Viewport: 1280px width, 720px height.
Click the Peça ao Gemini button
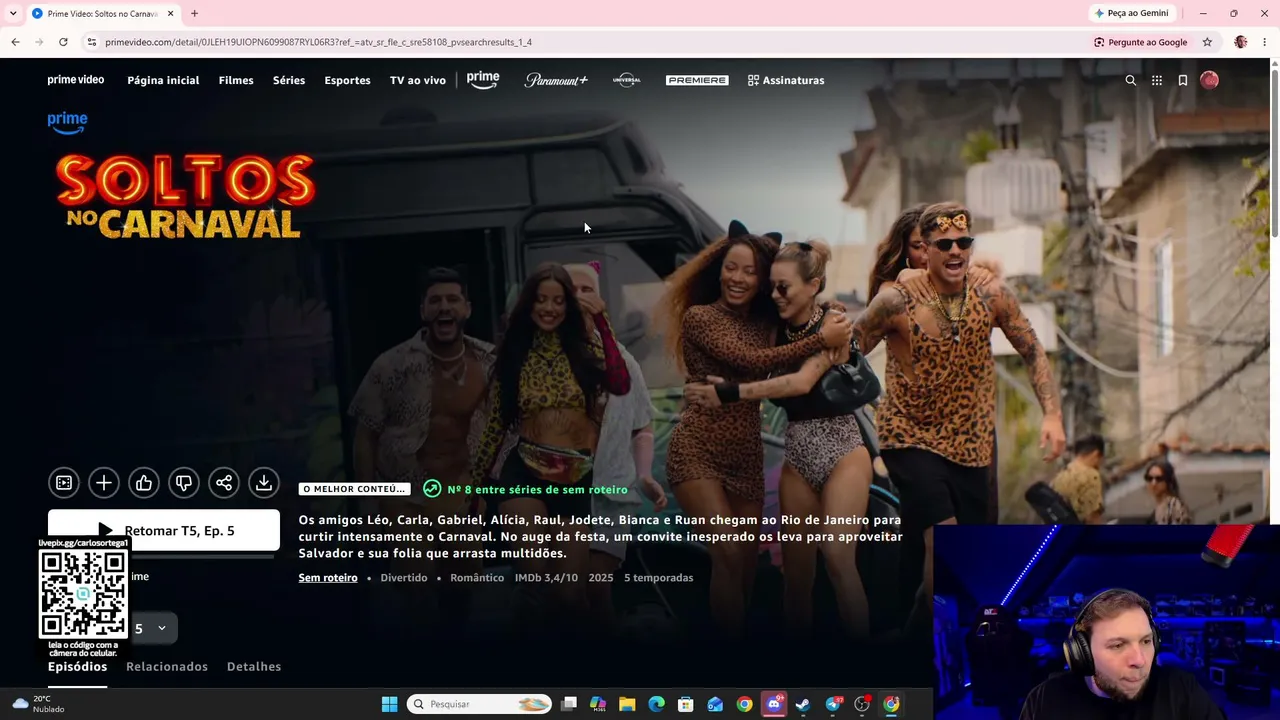pos(1131,13)
